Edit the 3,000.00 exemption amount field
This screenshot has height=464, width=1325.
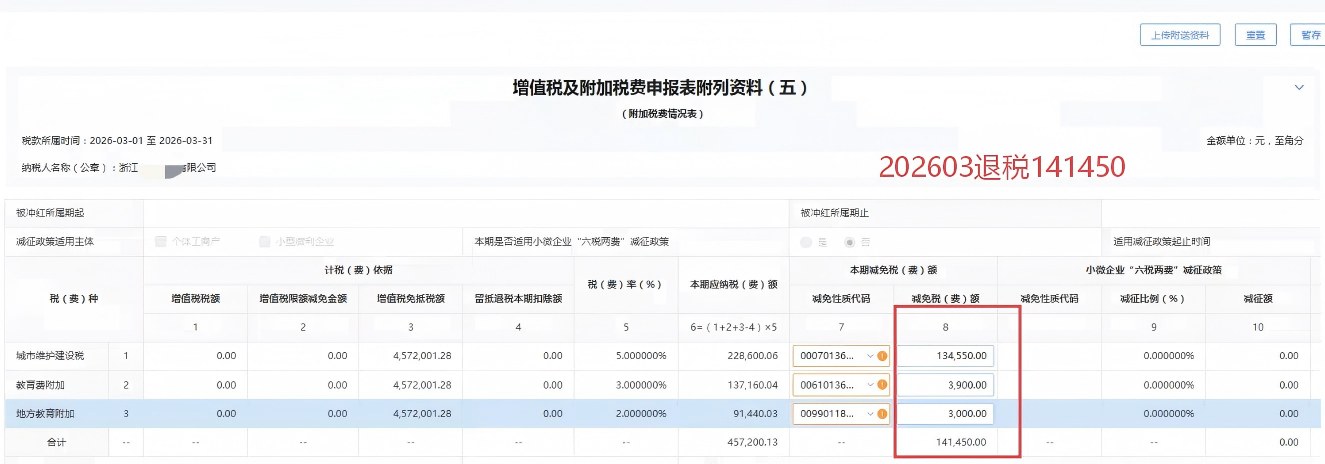[x=945, y=414]
